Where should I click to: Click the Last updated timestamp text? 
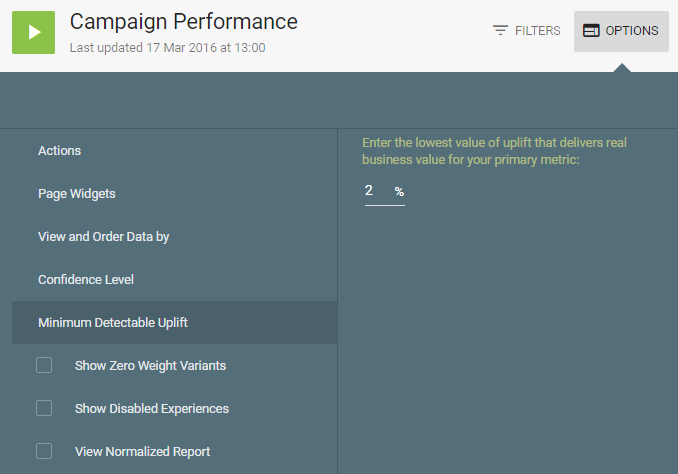tap(168, 47)
